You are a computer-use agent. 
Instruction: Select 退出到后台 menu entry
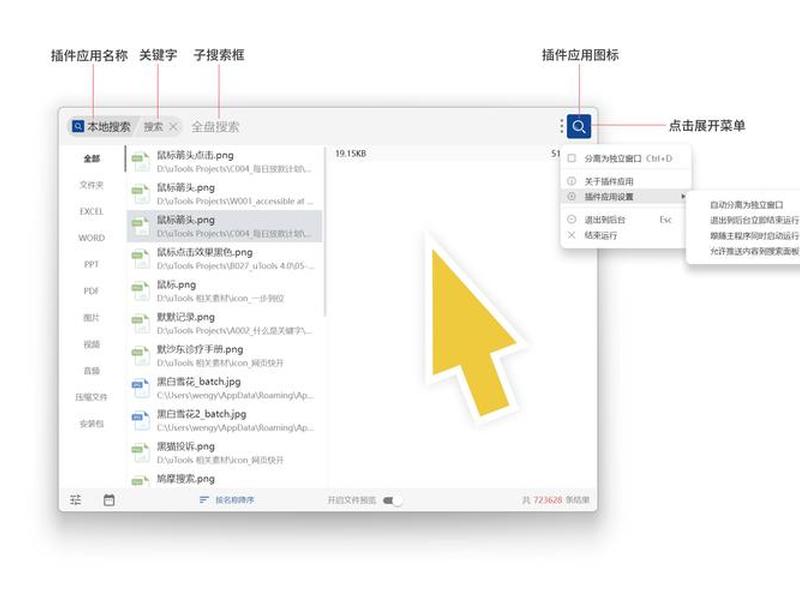click(x=605, y=220)
